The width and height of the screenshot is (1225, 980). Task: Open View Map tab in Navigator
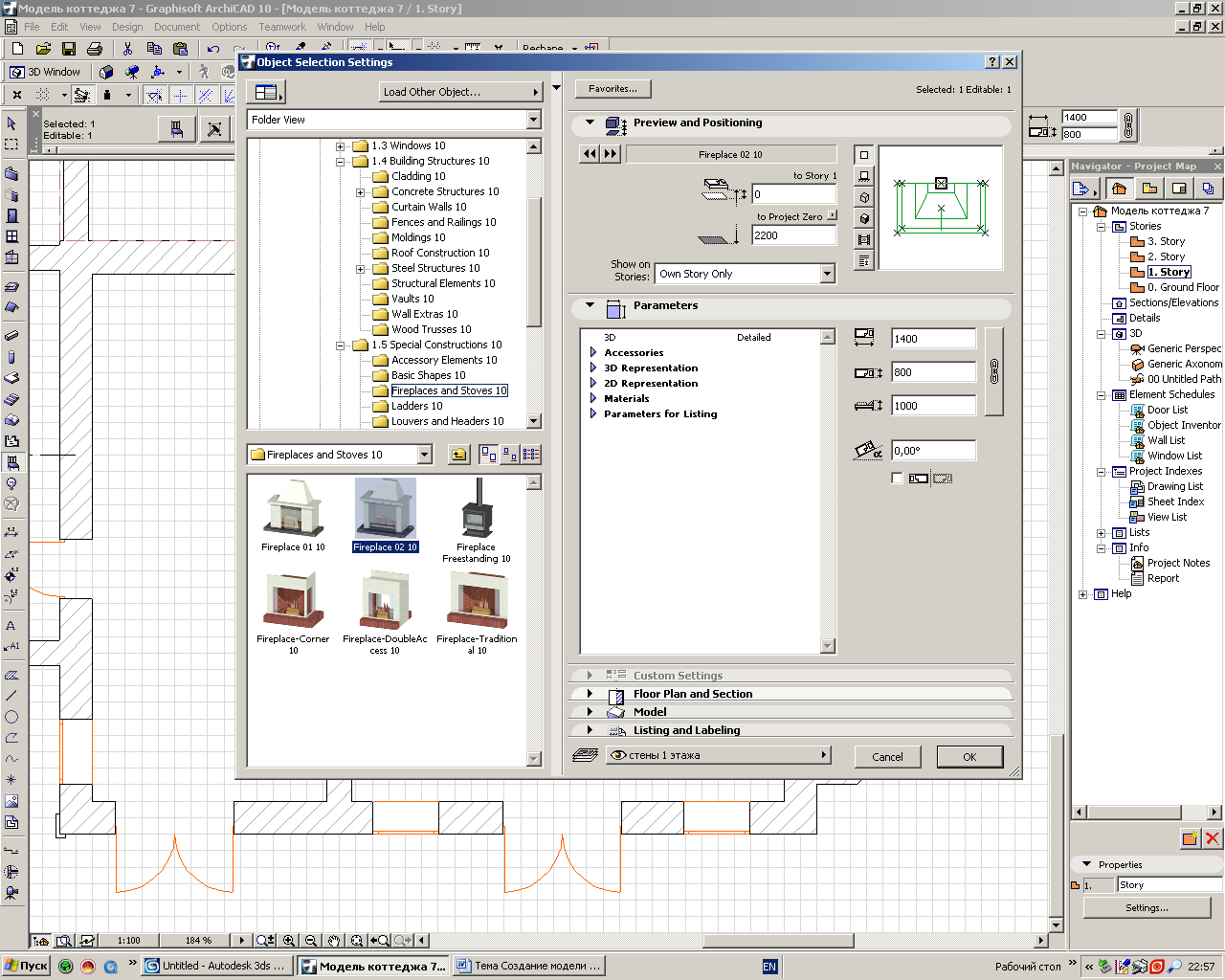tap(1149, 189)
